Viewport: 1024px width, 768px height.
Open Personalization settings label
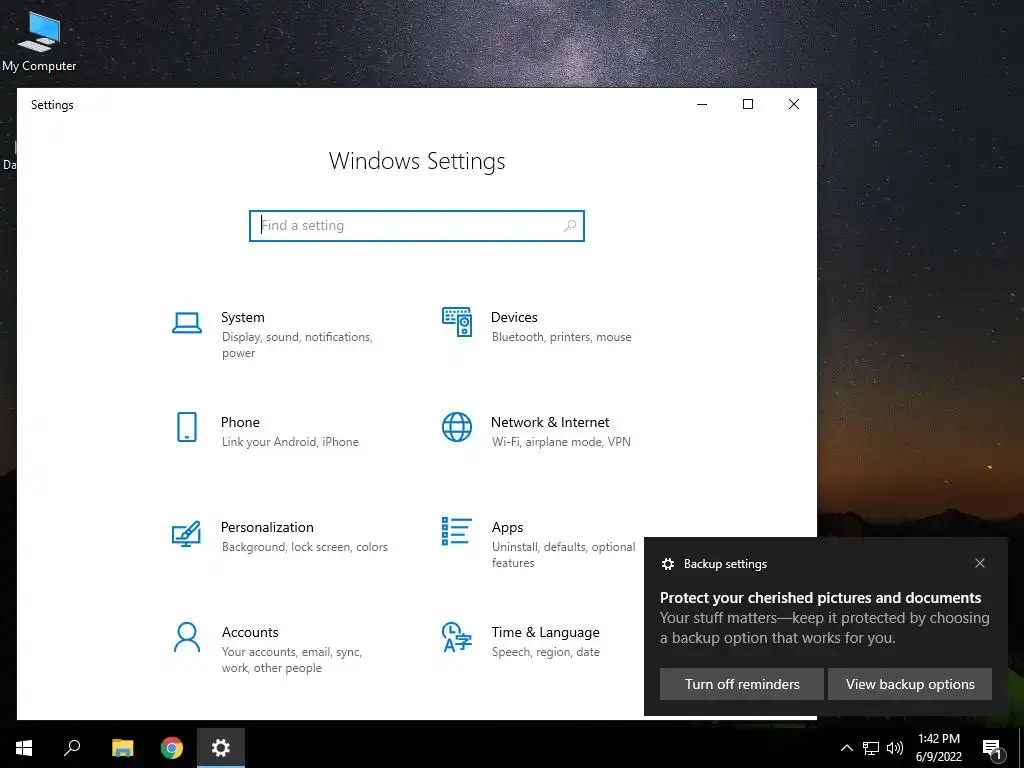[x=267, y=527]
